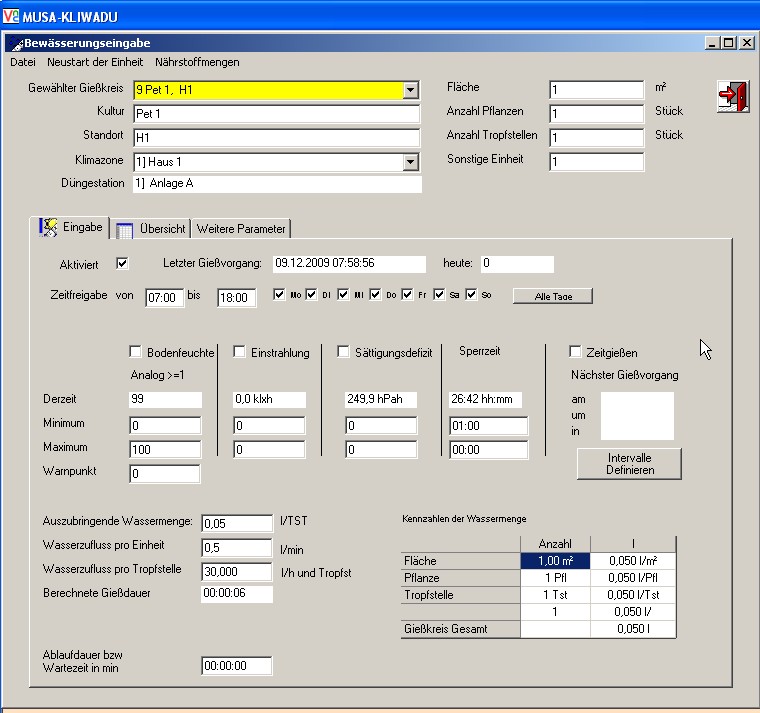Click the Letzter Gießvorgang date value
Screen dimensions: 760x713
point(349,264)
